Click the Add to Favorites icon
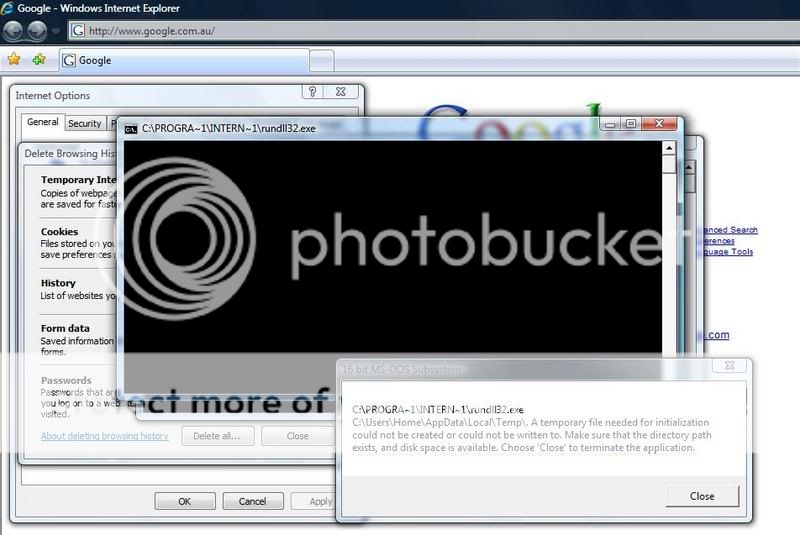 39,59
